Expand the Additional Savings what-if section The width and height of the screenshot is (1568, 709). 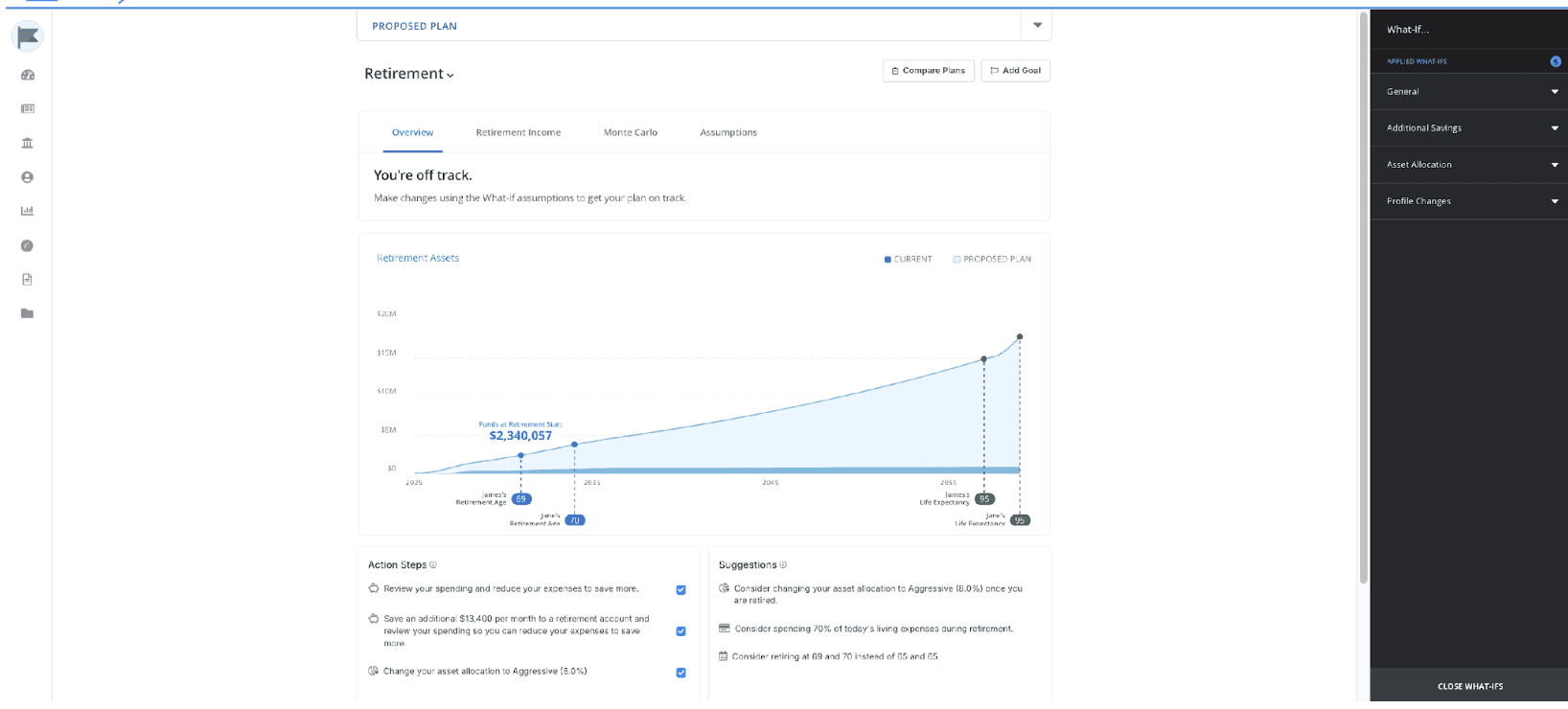[x=1469, y=128]
